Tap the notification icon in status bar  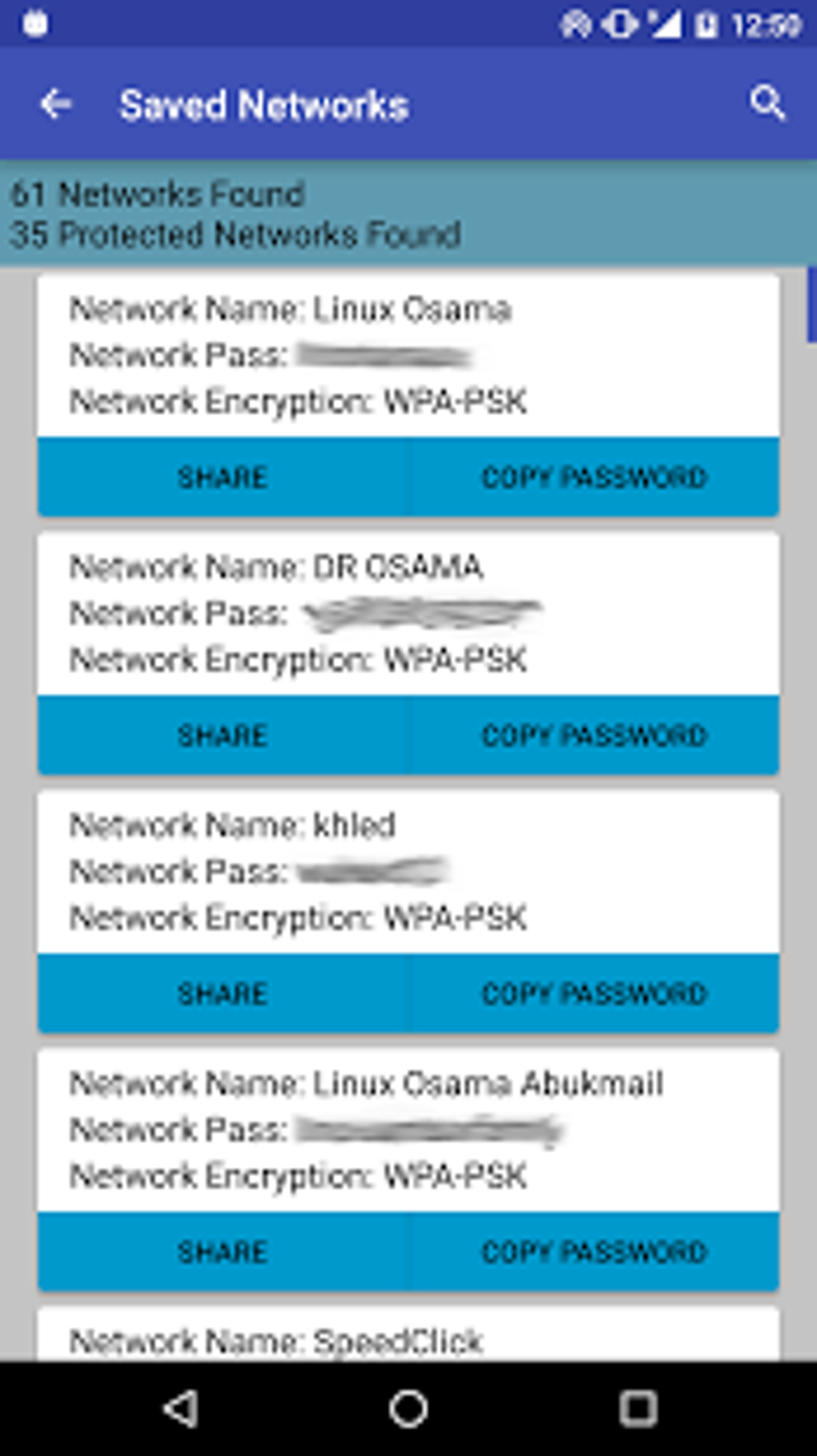[x=35, y=23]
